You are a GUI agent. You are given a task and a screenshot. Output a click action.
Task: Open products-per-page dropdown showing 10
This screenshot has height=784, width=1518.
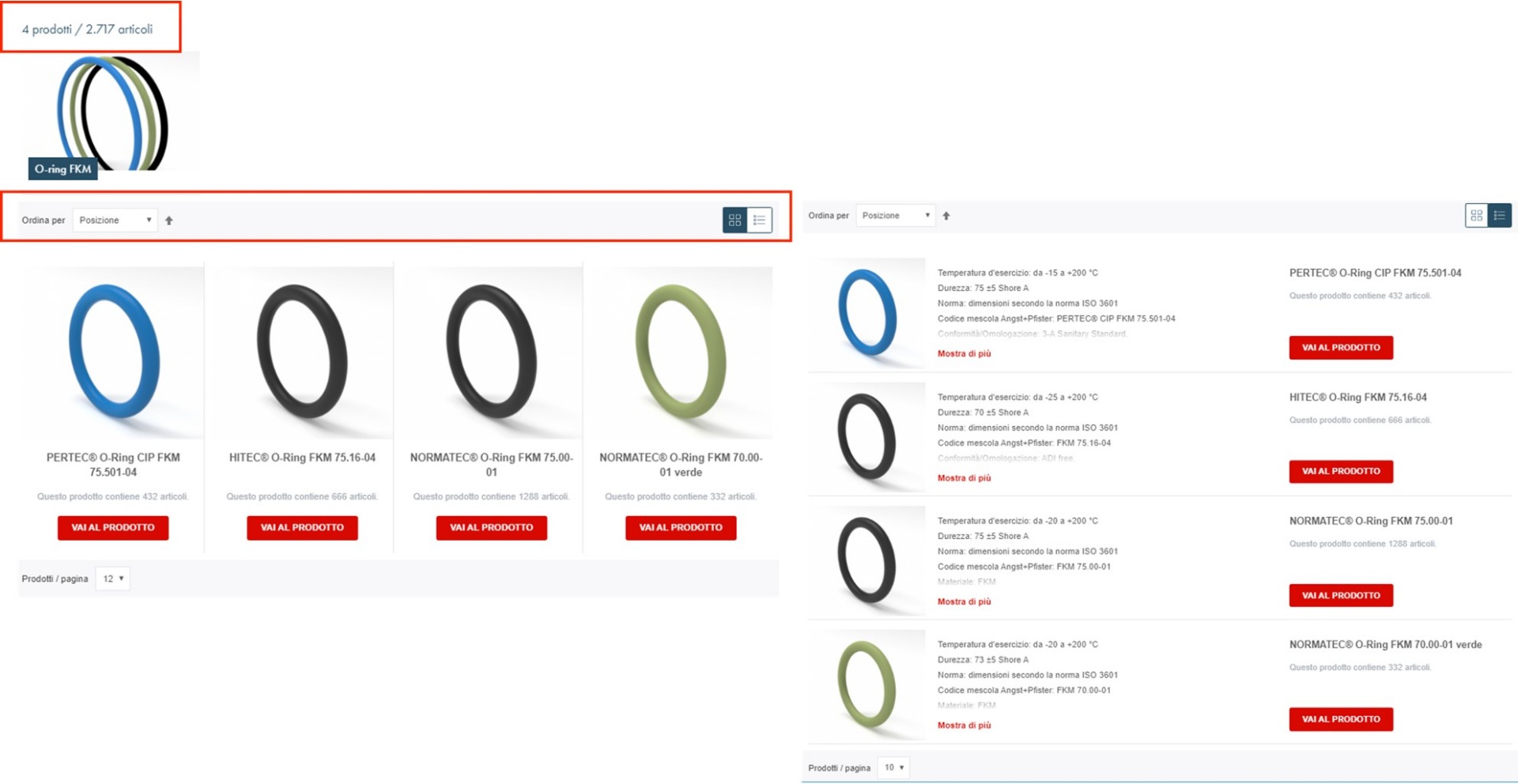(x=893, y=767)
